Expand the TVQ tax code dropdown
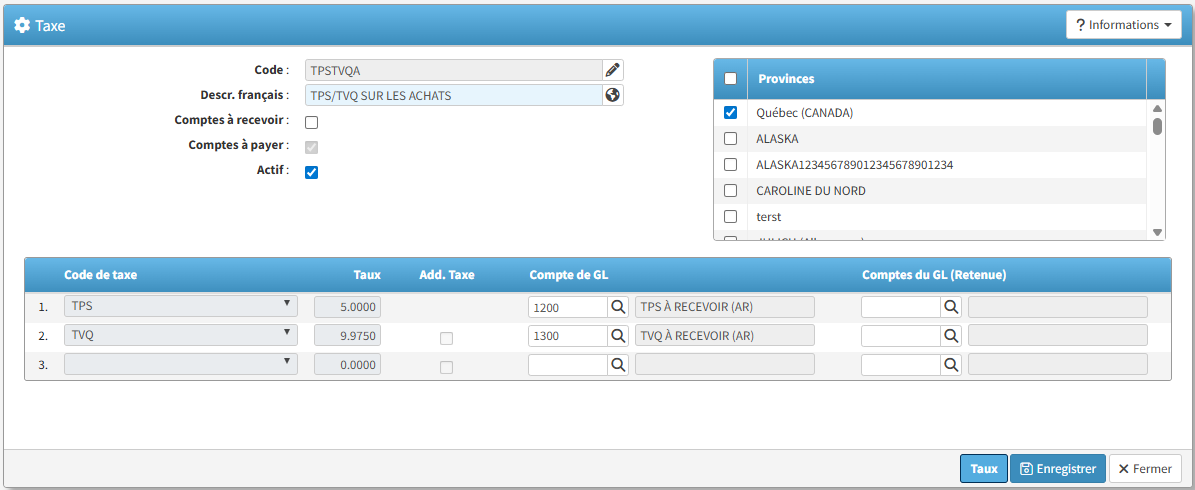 click(181, 335)
